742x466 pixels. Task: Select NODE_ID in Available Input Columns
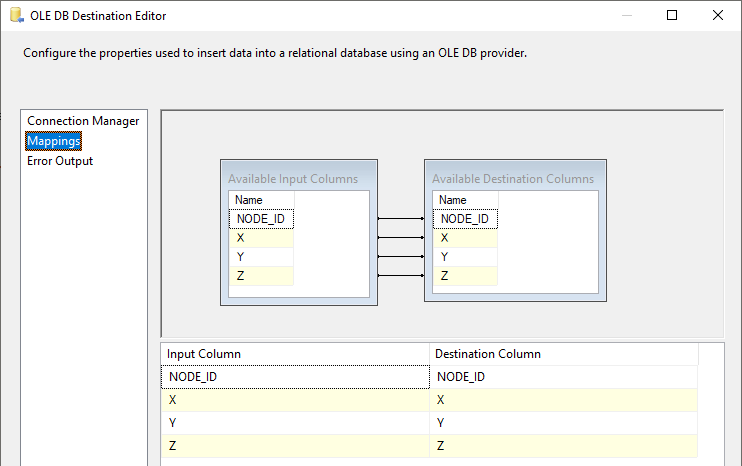(261, 219)
